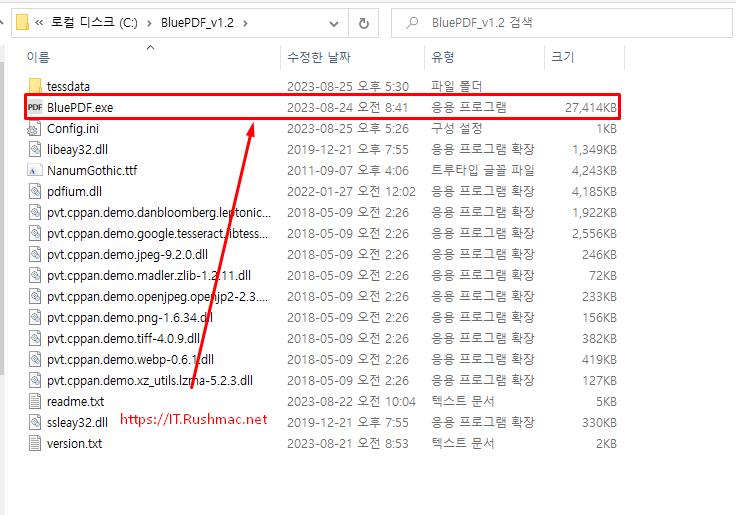
Task: Click the webp-0.6.1.dll file icon
Action: [35, 360]
